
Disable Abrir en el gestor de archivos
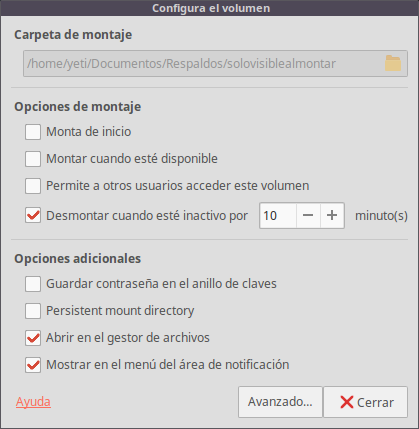tap(33, 338)
